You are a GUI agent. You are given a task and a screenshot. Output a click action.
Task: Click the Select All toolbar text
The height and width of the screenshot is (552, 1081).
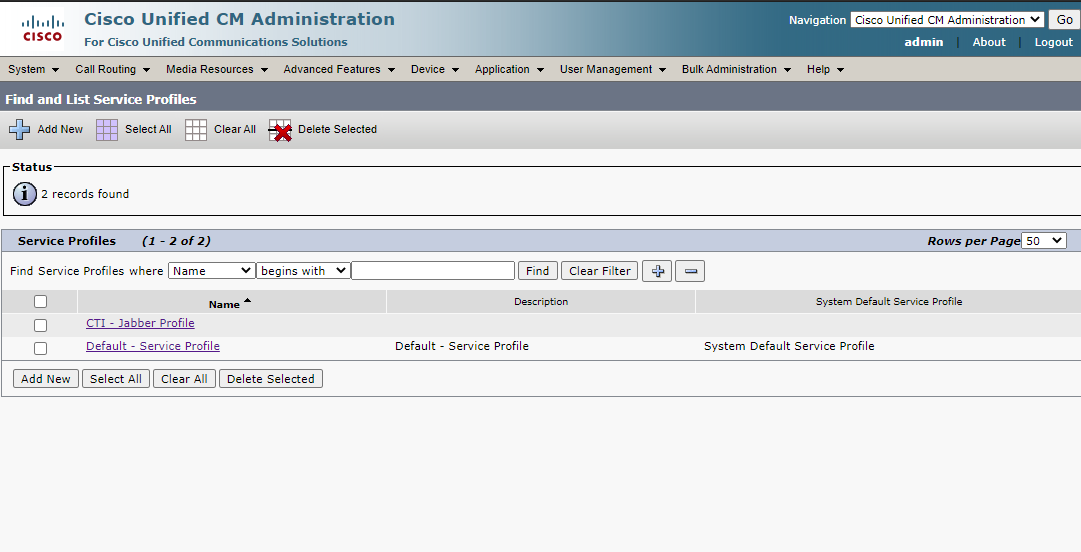coord(148,130)
